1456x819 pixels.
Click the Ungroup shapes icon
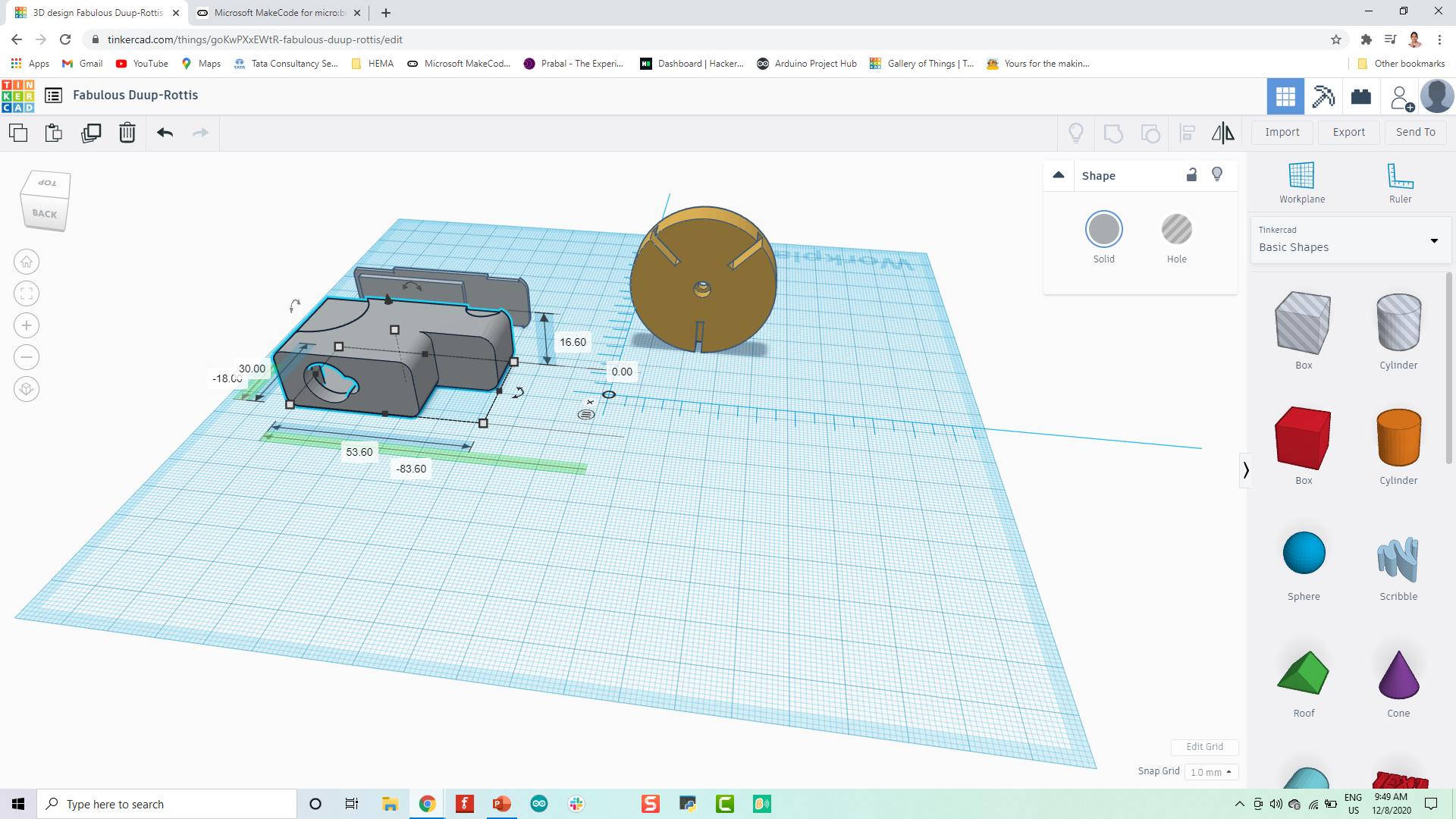(1150, 133)
